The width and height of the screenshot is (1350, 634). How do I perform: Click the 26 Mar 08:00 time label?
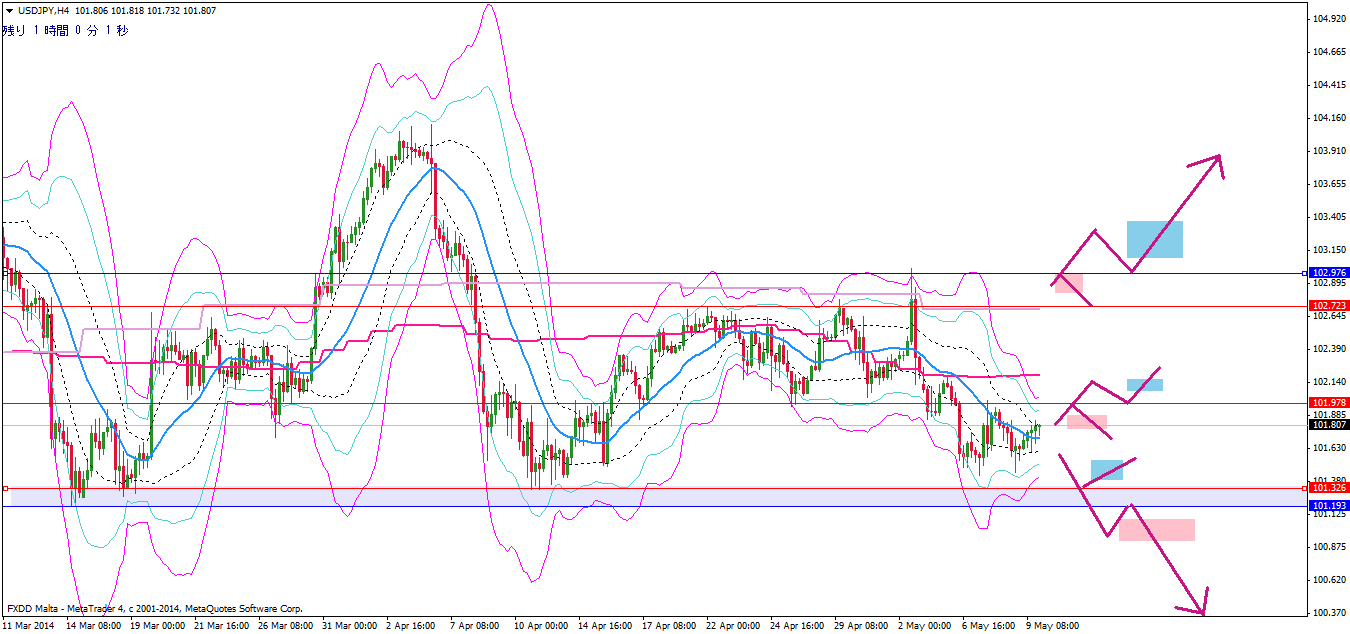[288, 625]
